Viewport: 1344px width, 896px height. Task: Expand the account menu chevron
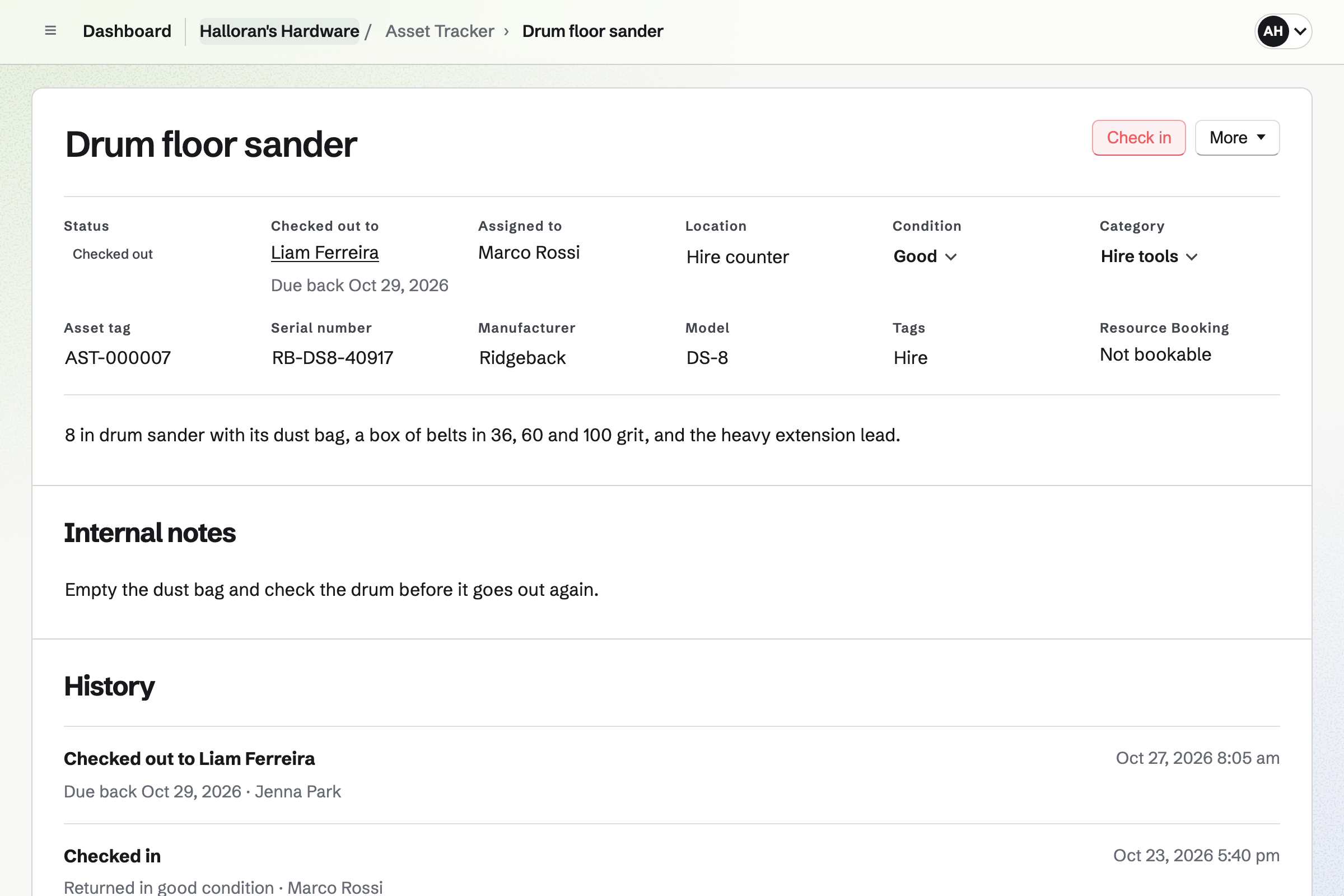(1300, 31)
